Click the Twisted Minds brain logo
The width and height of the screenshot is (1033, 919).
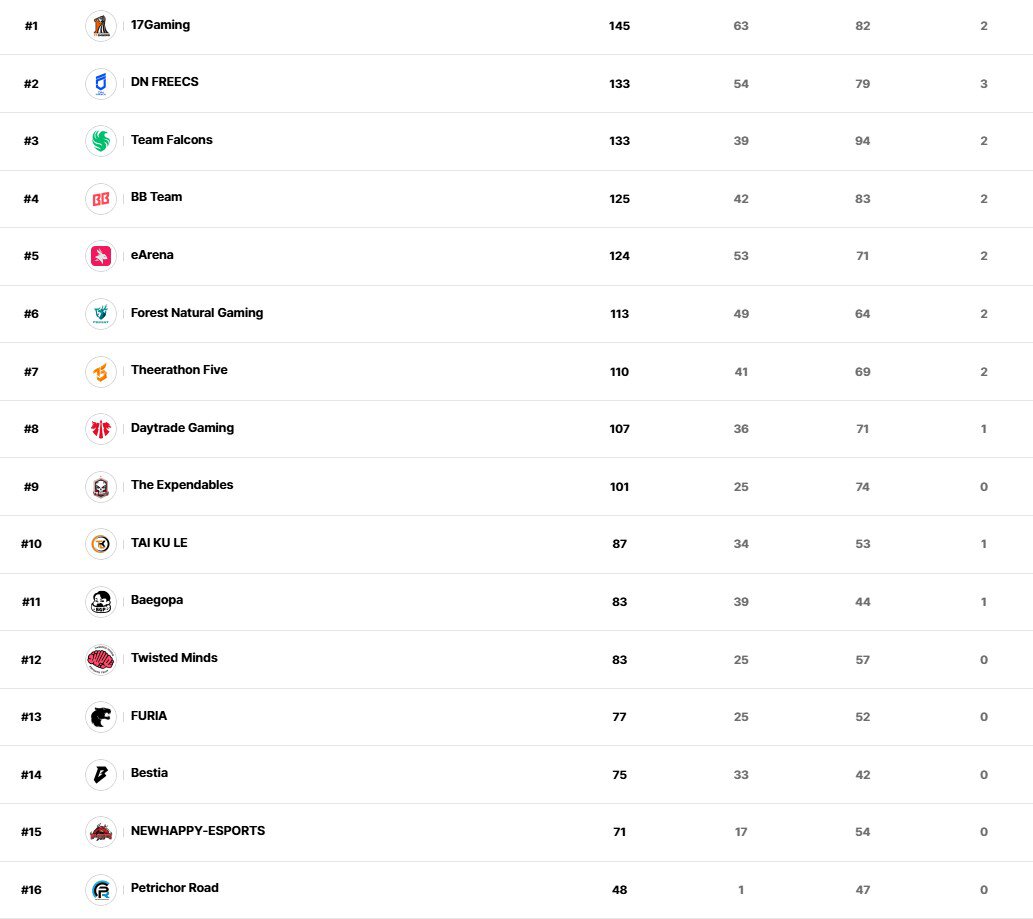tap(101, 659)
